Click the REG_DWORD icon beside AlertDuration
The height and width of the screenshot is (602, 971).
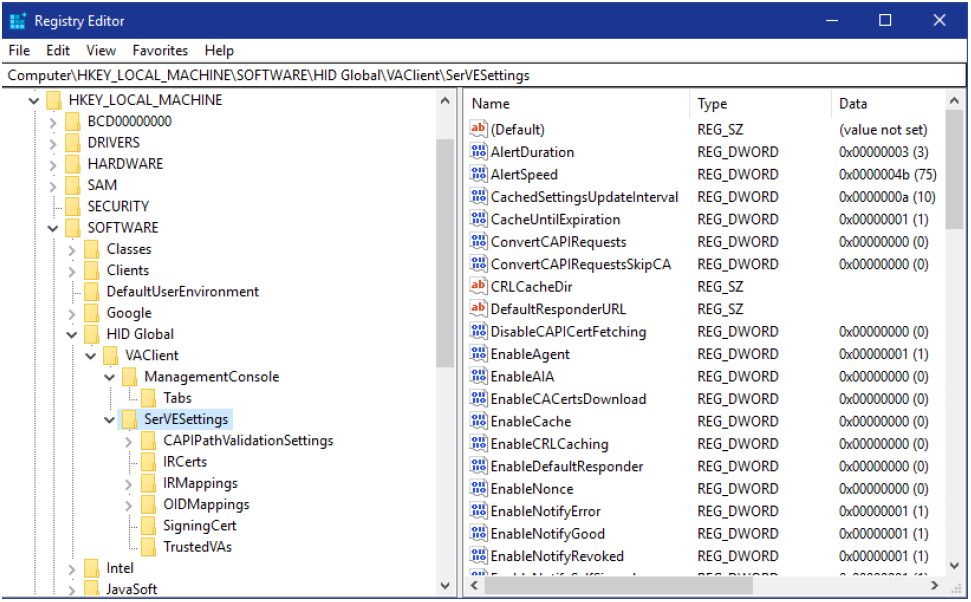[478, 152]
